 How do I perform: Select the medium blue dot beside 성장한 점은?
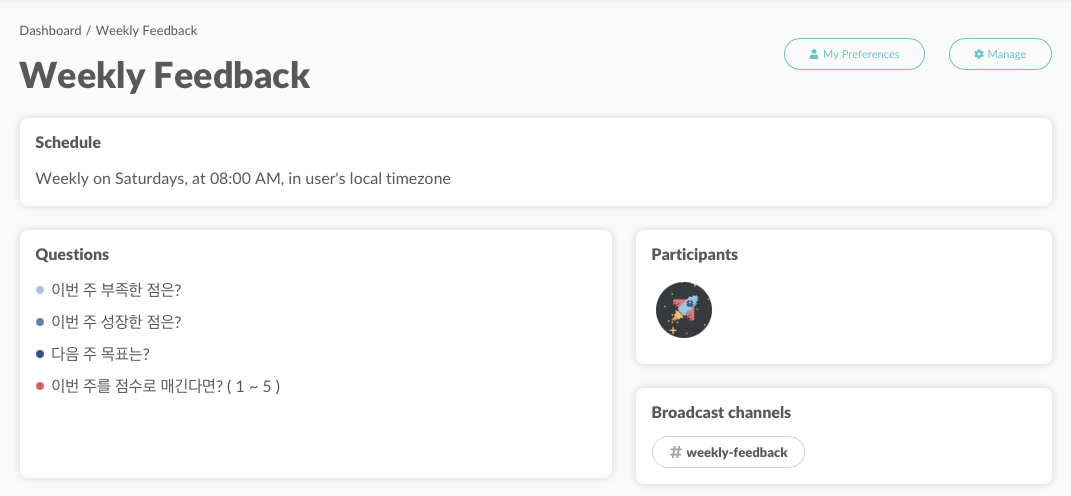pos(40,322)
